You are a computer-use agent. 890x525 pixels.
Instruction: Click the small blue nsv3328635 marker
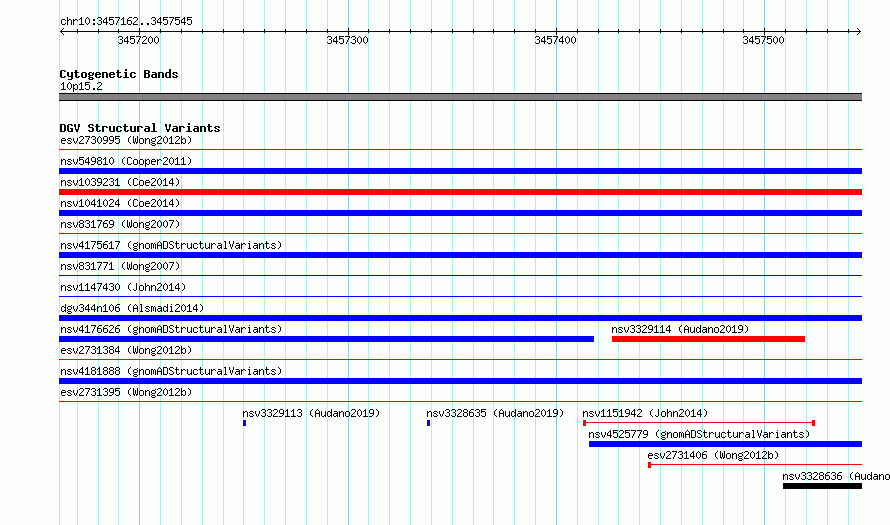pos(429,423)
